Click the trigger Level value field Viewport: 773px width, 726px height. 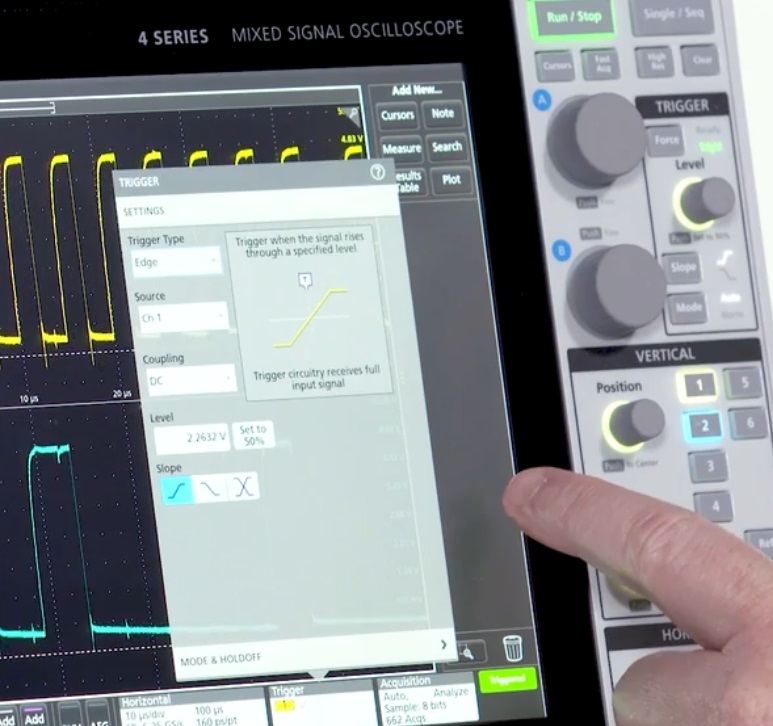[191, 437]
